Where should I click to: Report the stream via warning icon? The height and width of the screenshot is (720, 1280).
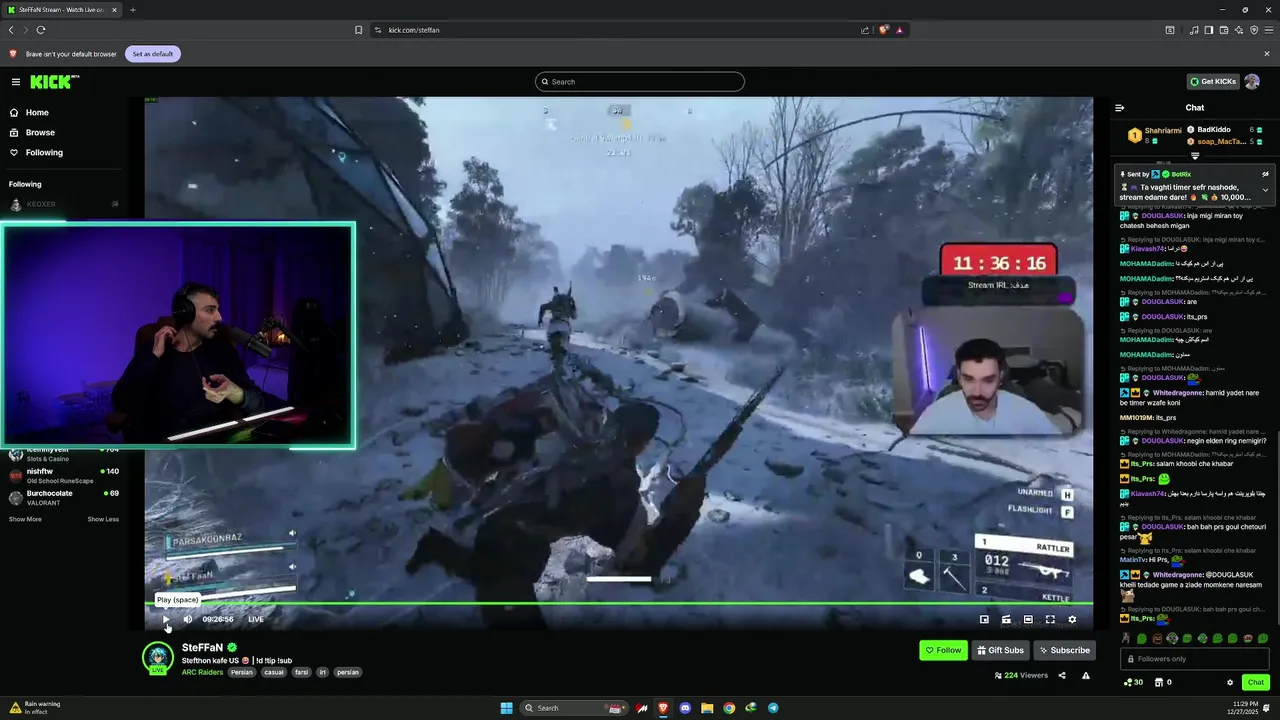pyautogui.click(x=1086, y=676)
